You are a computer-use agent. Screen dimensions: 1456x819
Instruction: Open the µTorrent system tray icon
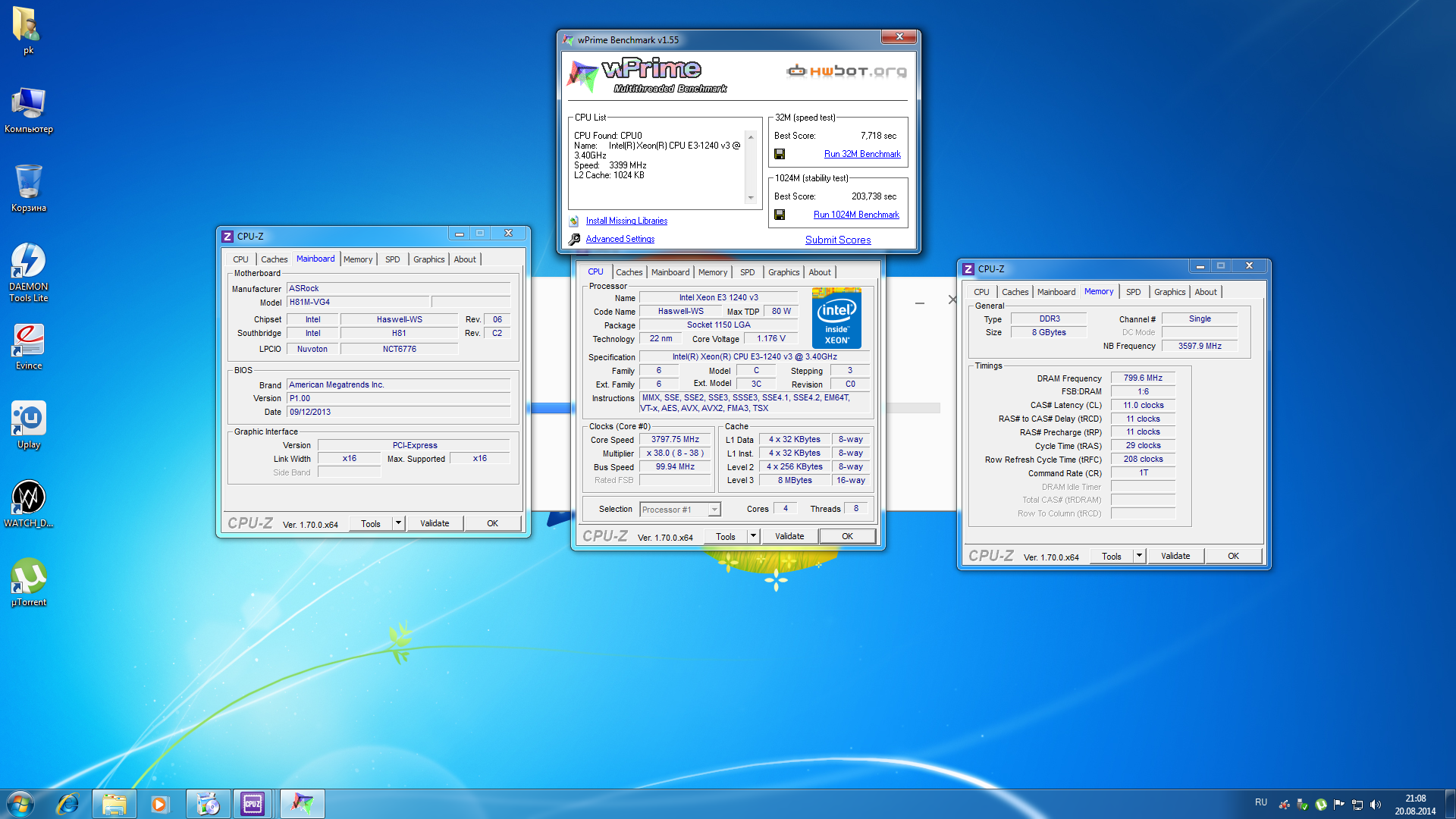(1320, 805)
